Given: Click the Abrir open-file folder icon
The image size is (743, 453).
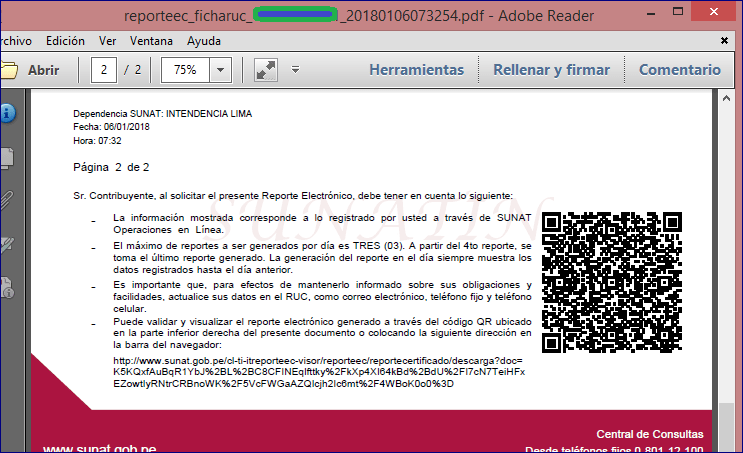Looking at the screenshot, I should (10, 70).
